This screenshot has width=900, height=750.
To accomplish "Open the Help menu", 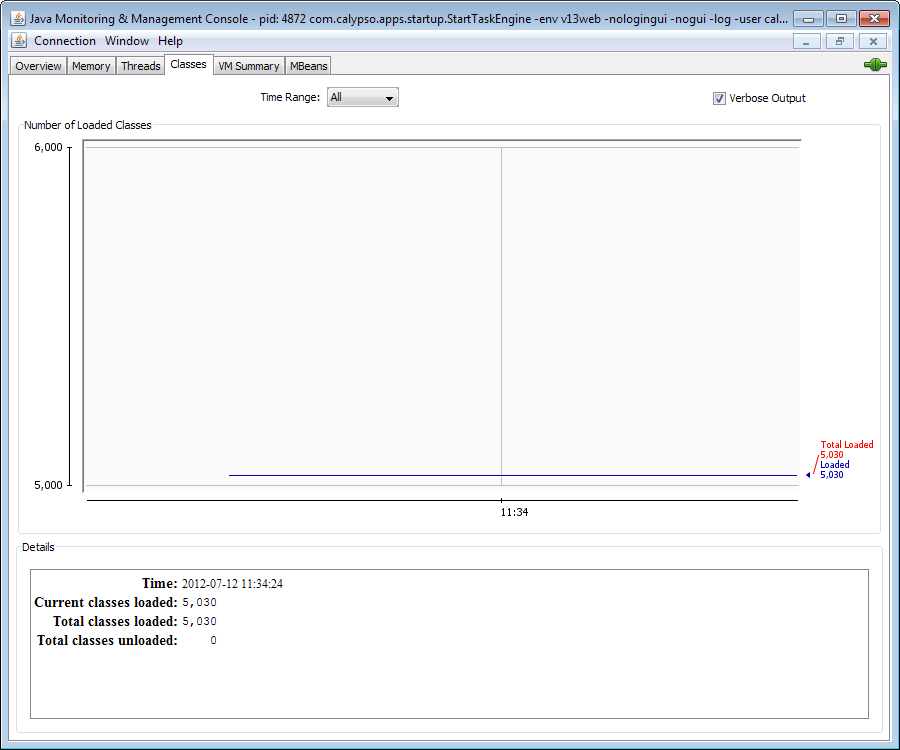I will 170,41.
